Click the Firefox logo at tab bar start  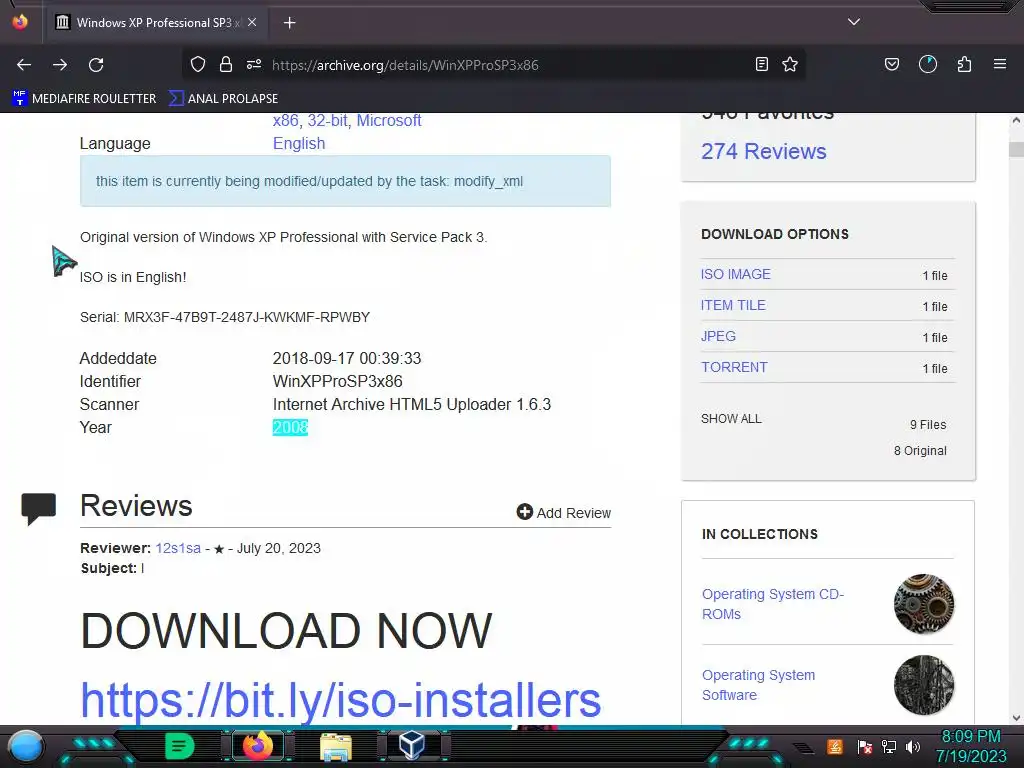point(20,22)
